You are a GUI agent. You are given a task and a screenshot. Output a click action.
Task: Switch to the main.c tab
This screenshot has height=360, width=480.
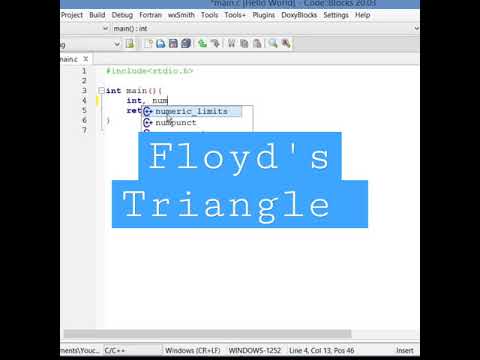[x=69, y=59]
